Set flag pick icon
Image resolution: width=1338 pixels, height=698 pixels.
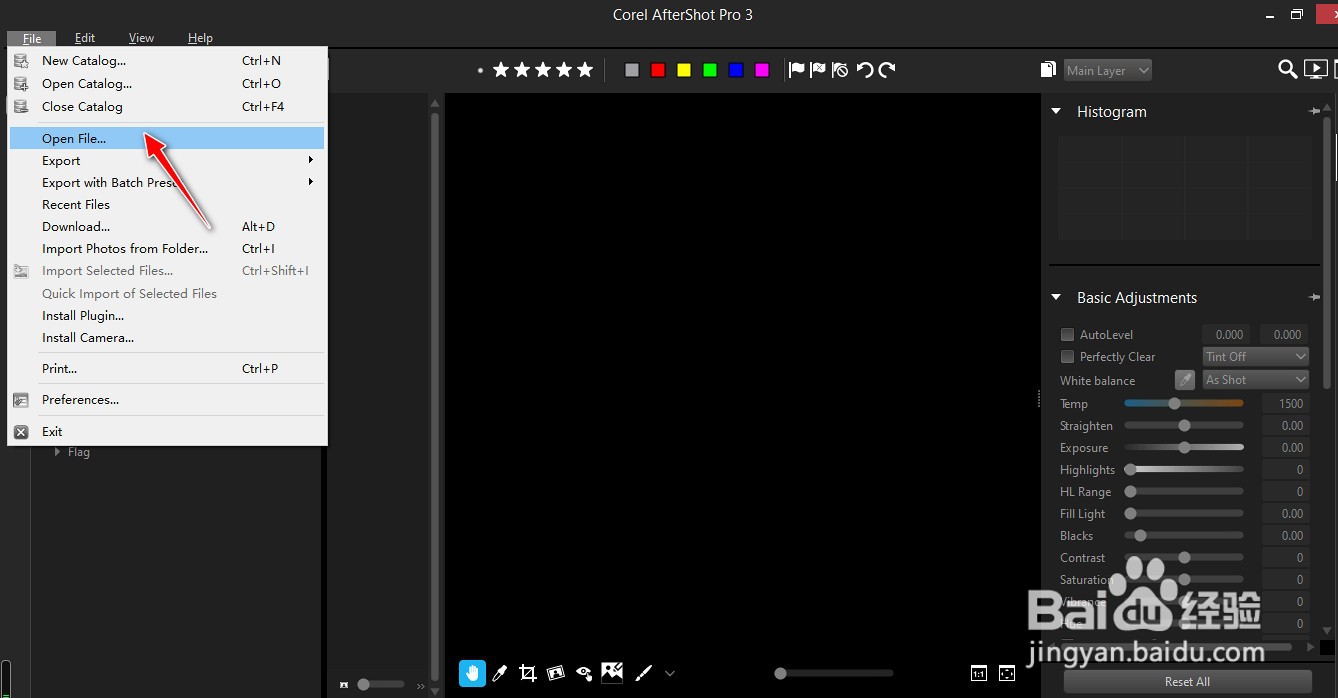[797, 70]
